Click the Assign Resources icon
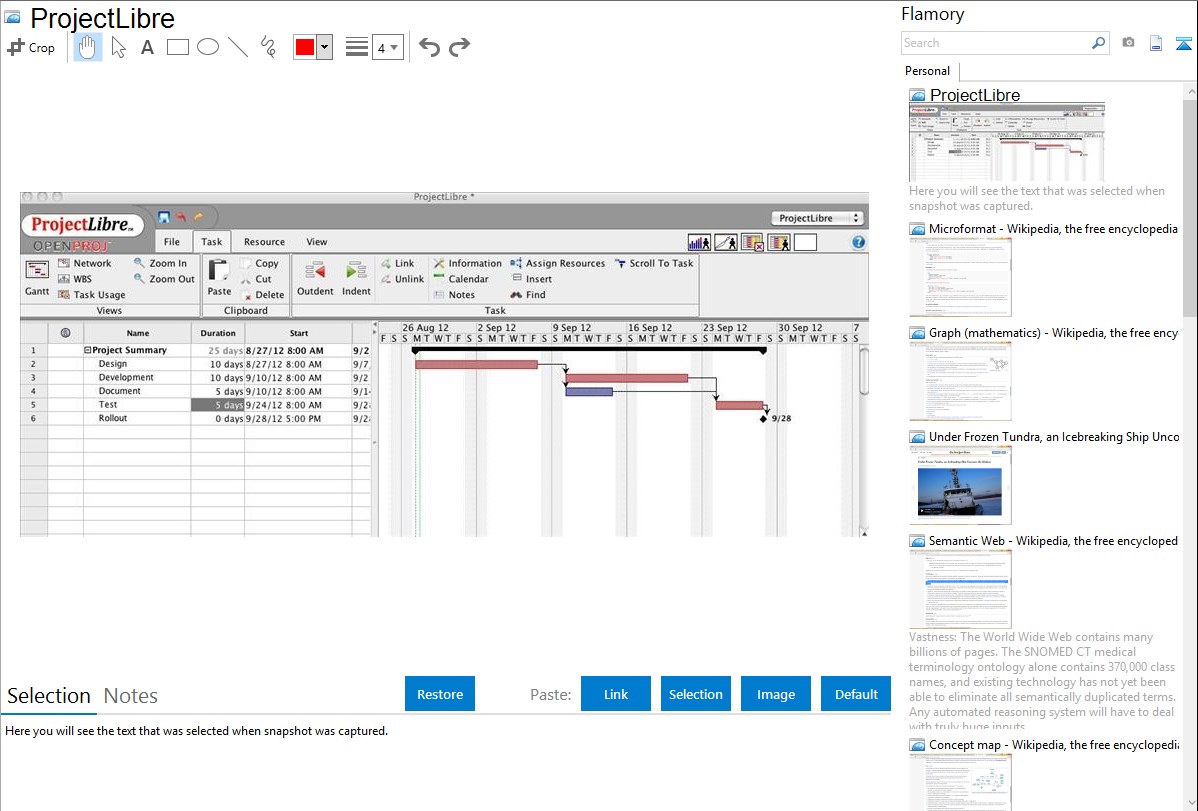 516,263
